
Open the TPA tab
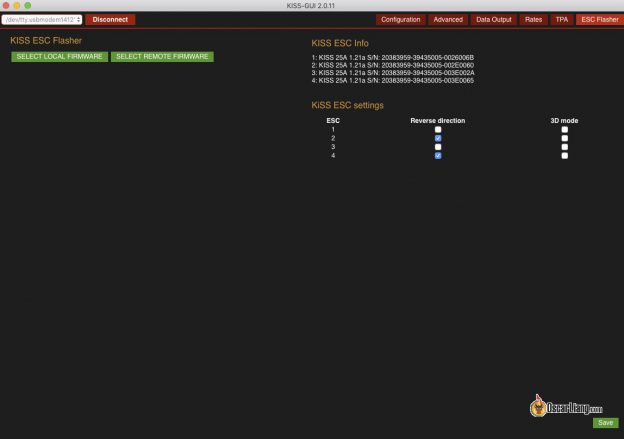[562, 19]
